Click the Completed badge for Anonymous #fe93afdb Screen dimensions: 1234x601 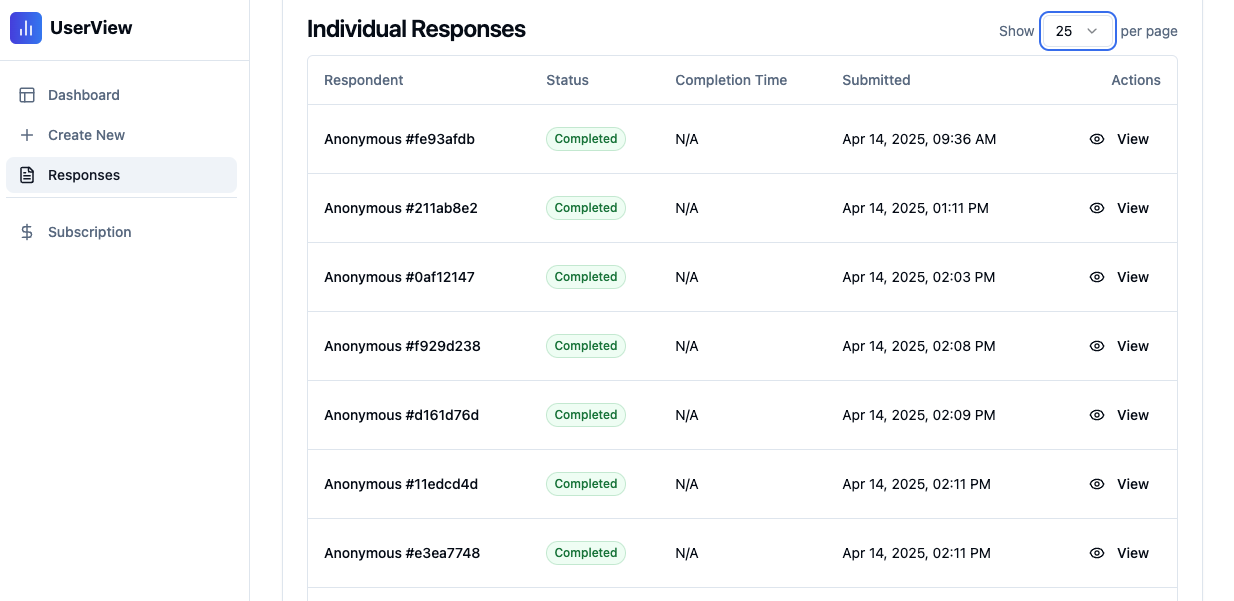click(586, 139)
